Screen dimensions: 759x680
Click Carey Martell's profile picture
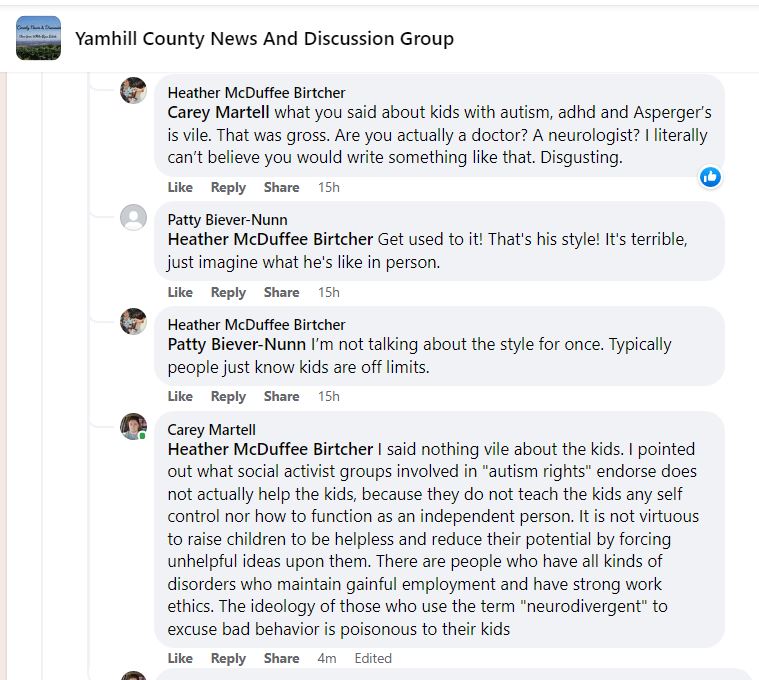pyautogui.click(x=133, y=426)
